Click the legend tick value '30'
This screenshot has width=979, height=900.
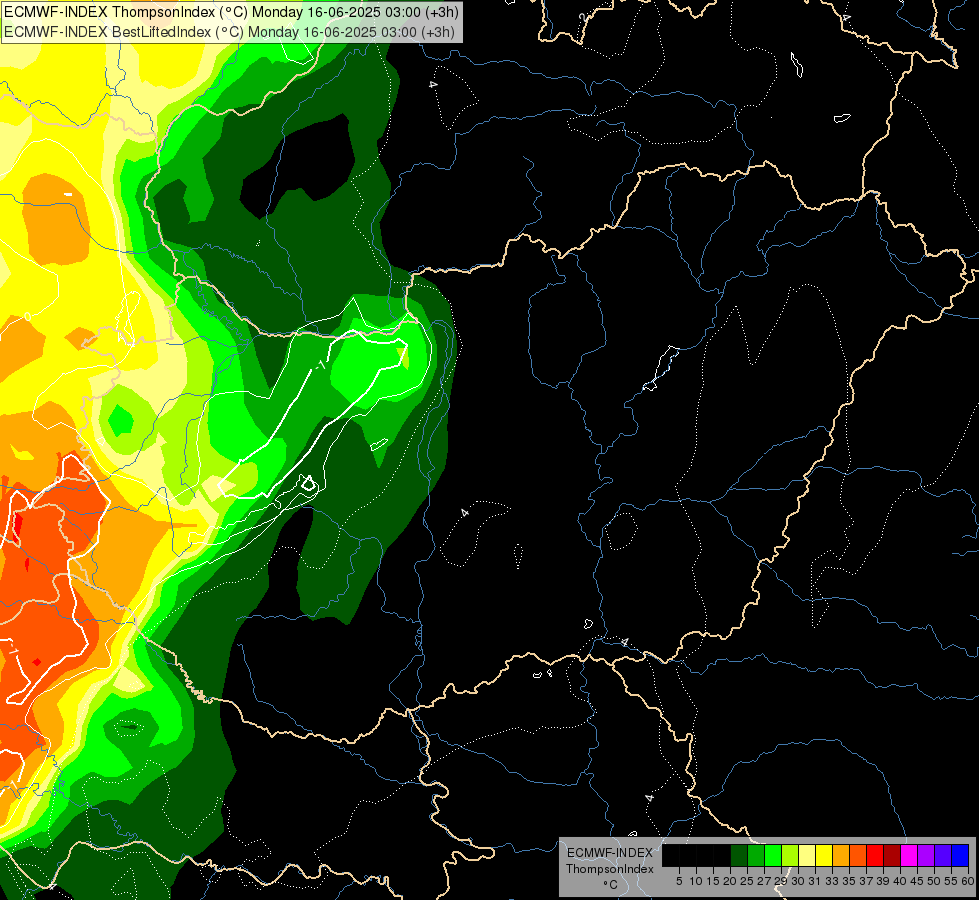pyautogui.click(x=798, y=881)
